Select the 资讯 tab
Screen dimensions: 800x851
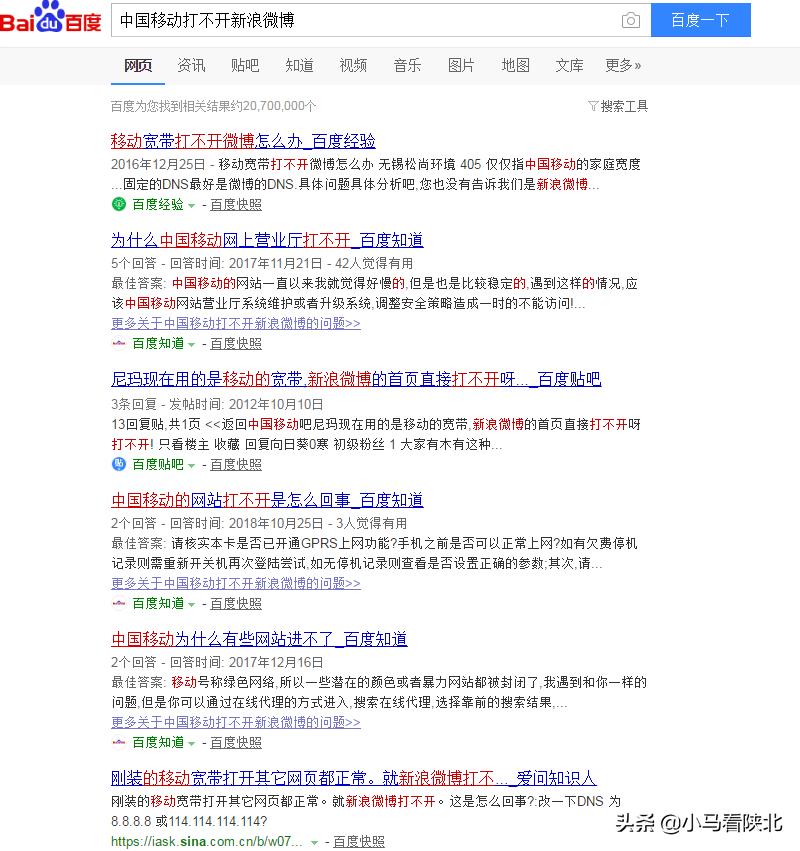click(x=191, y=66)
